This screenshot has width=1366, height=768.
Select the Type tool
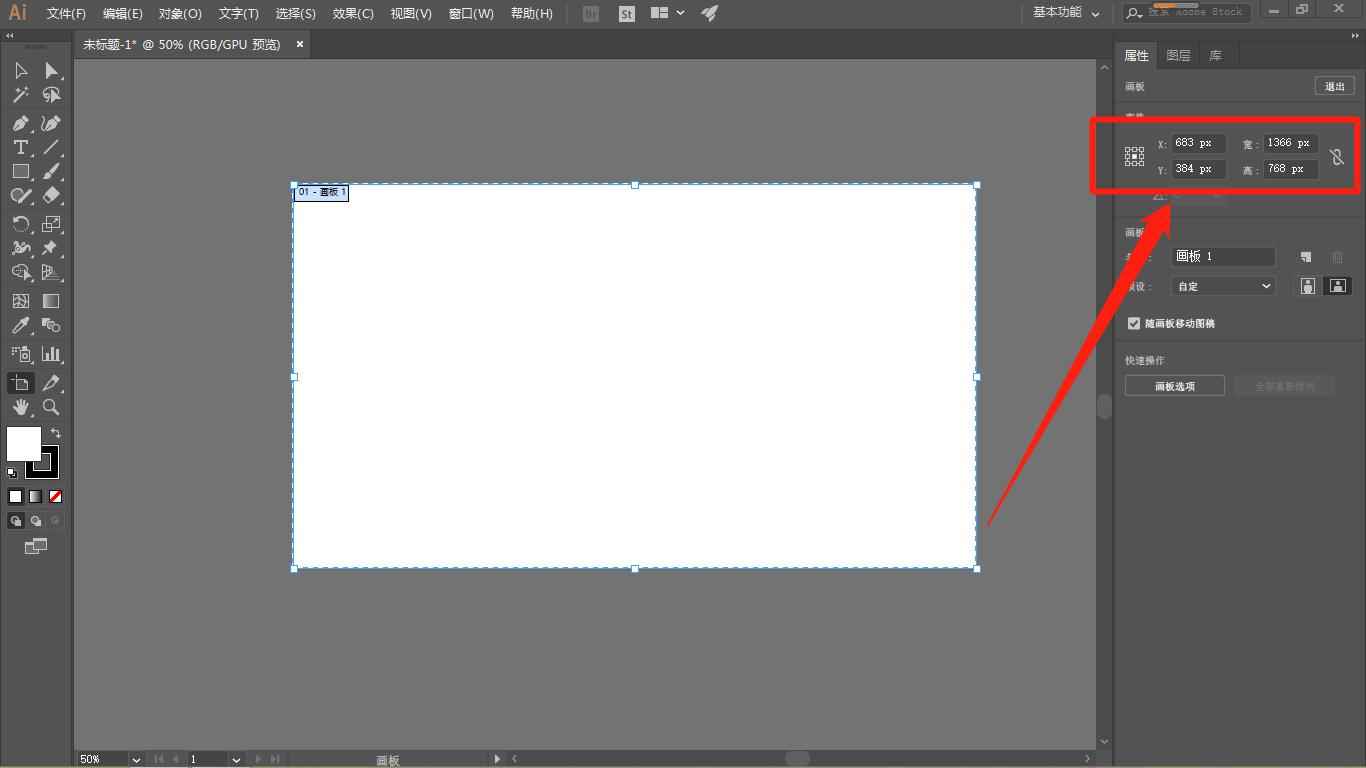click(x=20, y=147)
